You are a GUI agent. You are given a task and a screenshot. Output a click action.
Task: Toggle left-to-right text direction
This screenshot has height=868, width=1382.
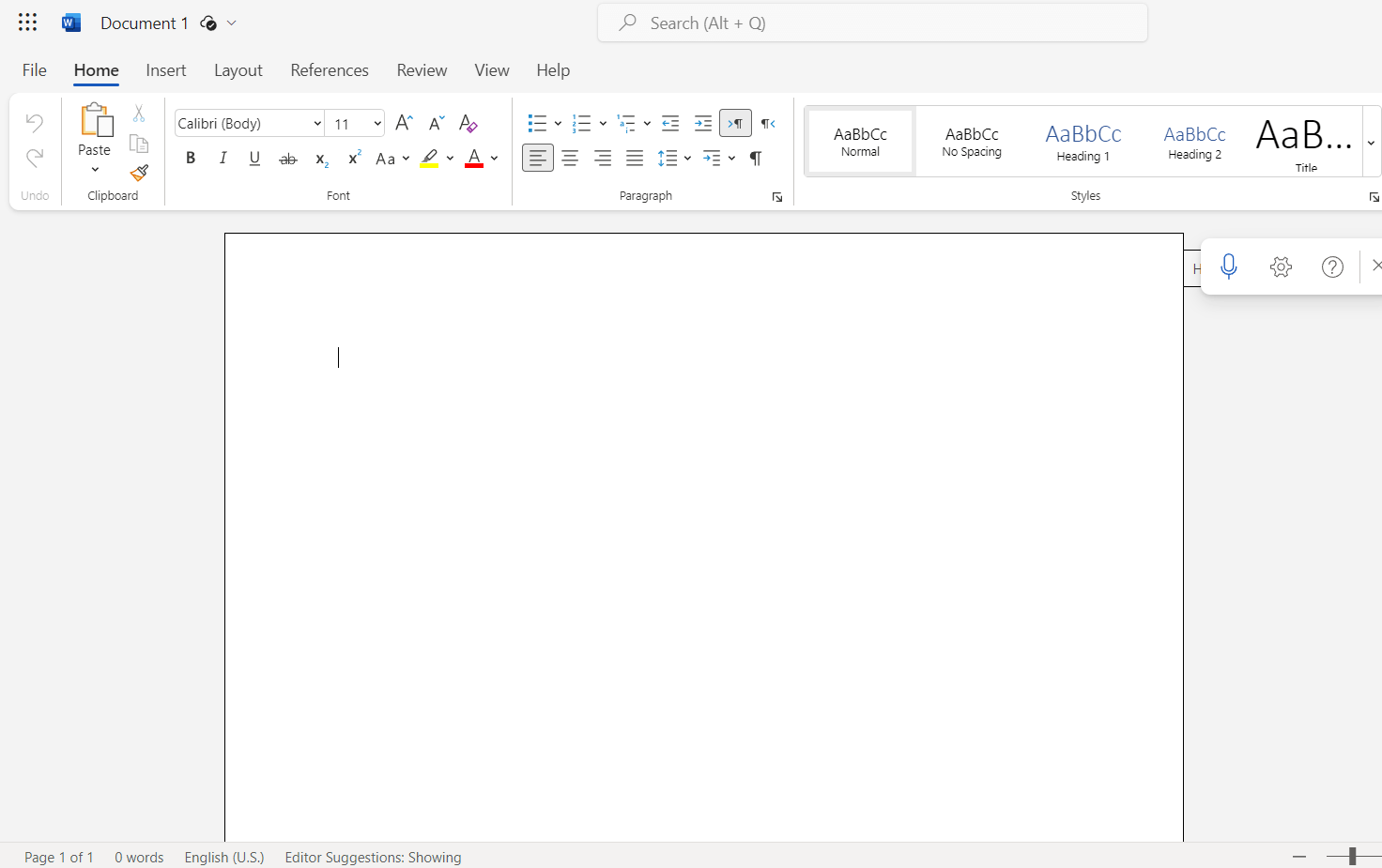(x=735, y=123)
